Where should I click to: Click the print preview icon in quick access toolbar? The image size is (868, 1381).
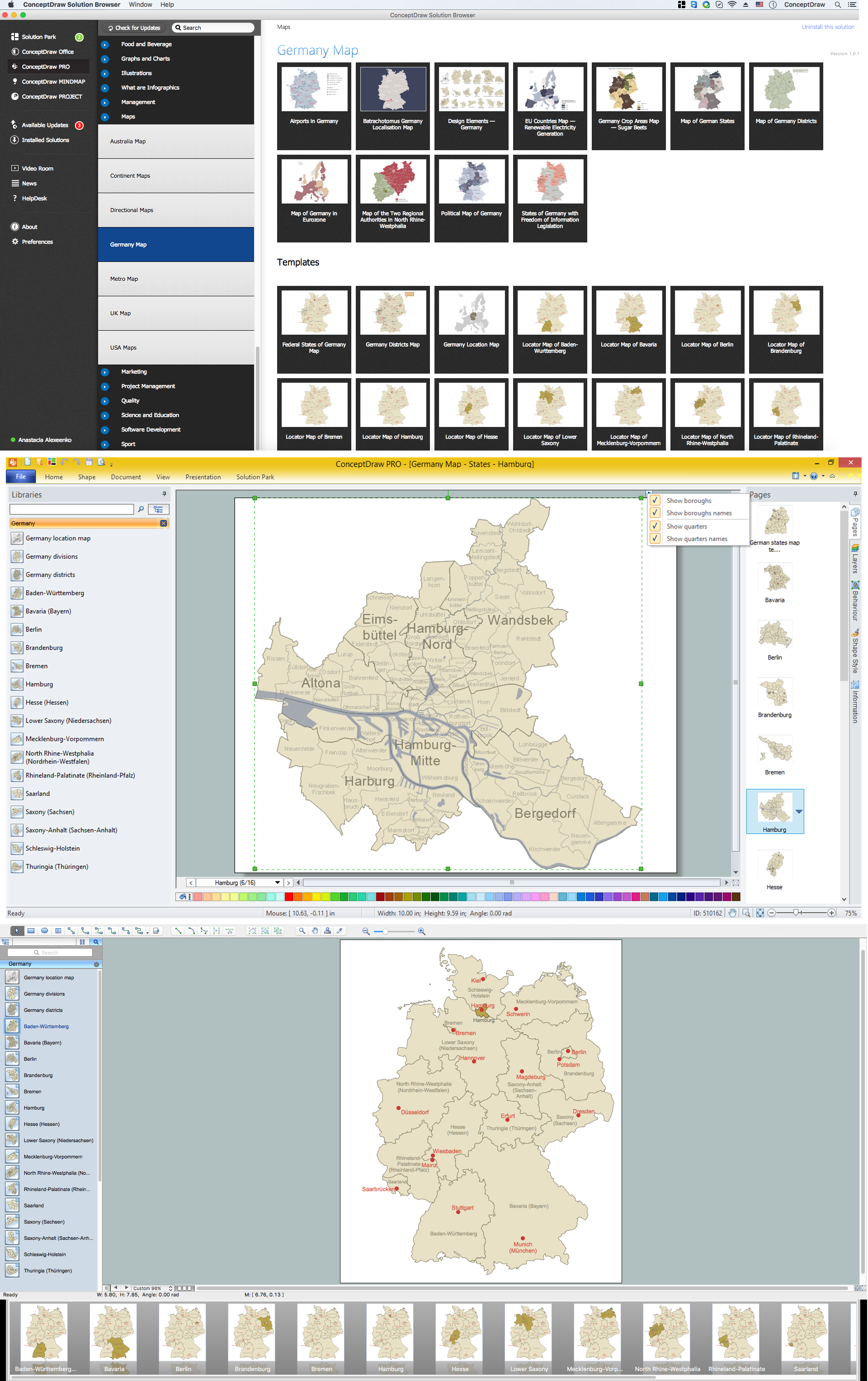pos(101,462)
